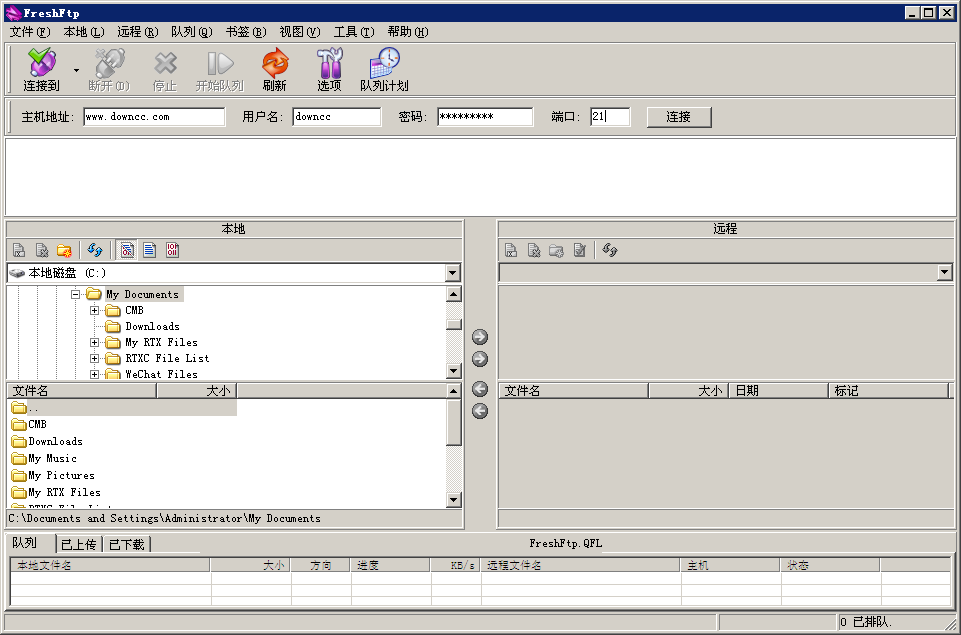
Task: Open the 选项 (Options) icon
Action: click(x=329, y=68)
